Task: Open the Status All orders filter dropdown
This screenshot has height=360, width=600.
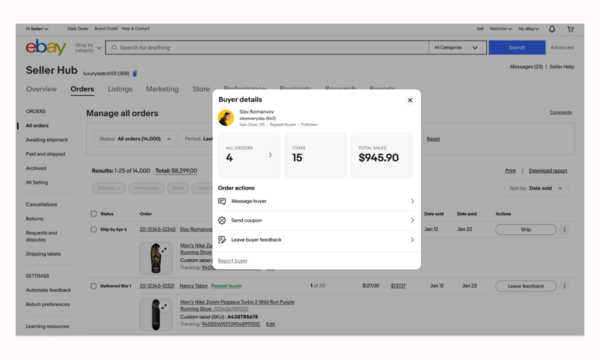Action: (x=135, y=139)
